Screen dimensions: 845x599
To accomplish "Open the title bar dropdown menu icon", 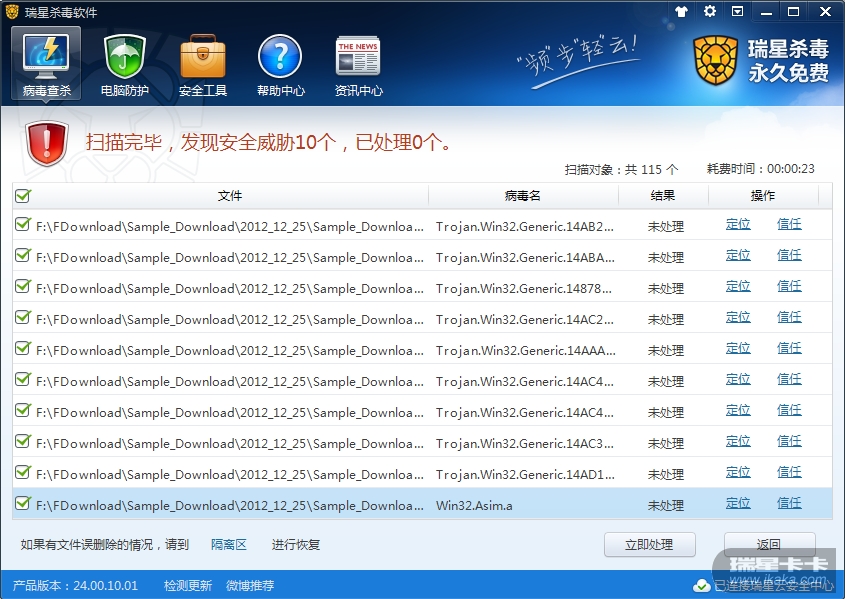I will pos(738,11).
